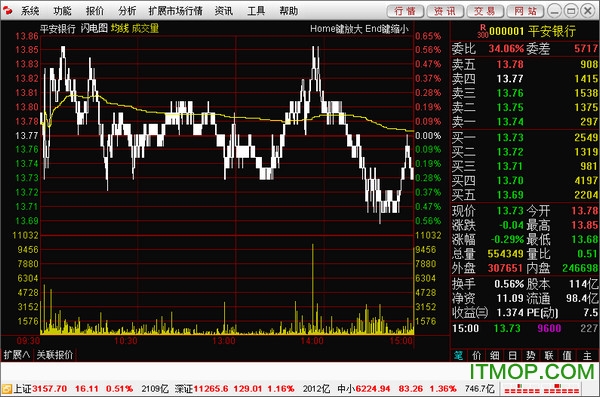Open the 分析 menu

pyautogui.click(x=127, y=11)
